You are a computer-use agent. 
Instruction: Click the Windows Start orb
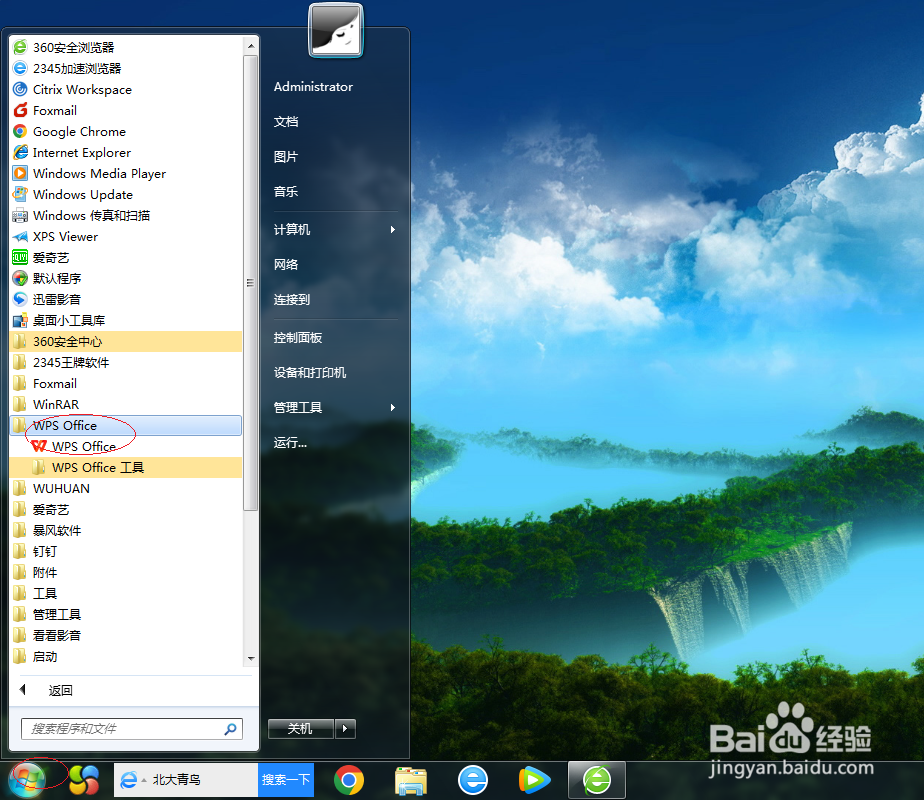click(27, 781)
